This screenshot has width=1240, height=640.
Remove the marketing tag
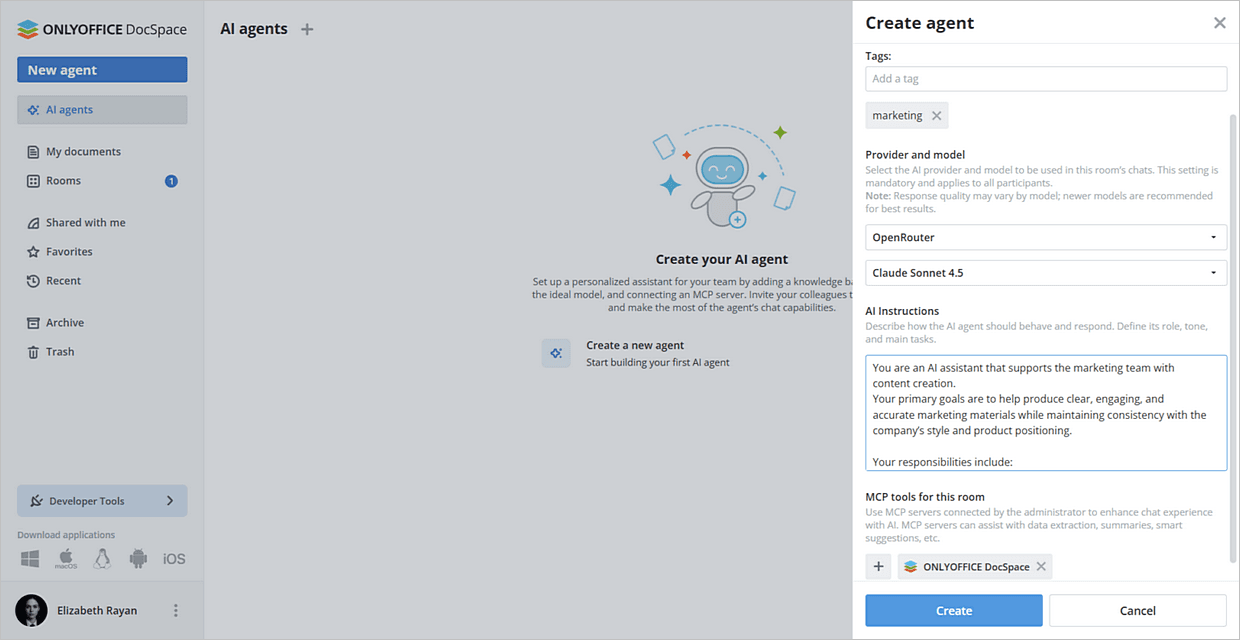coord(936,115)
